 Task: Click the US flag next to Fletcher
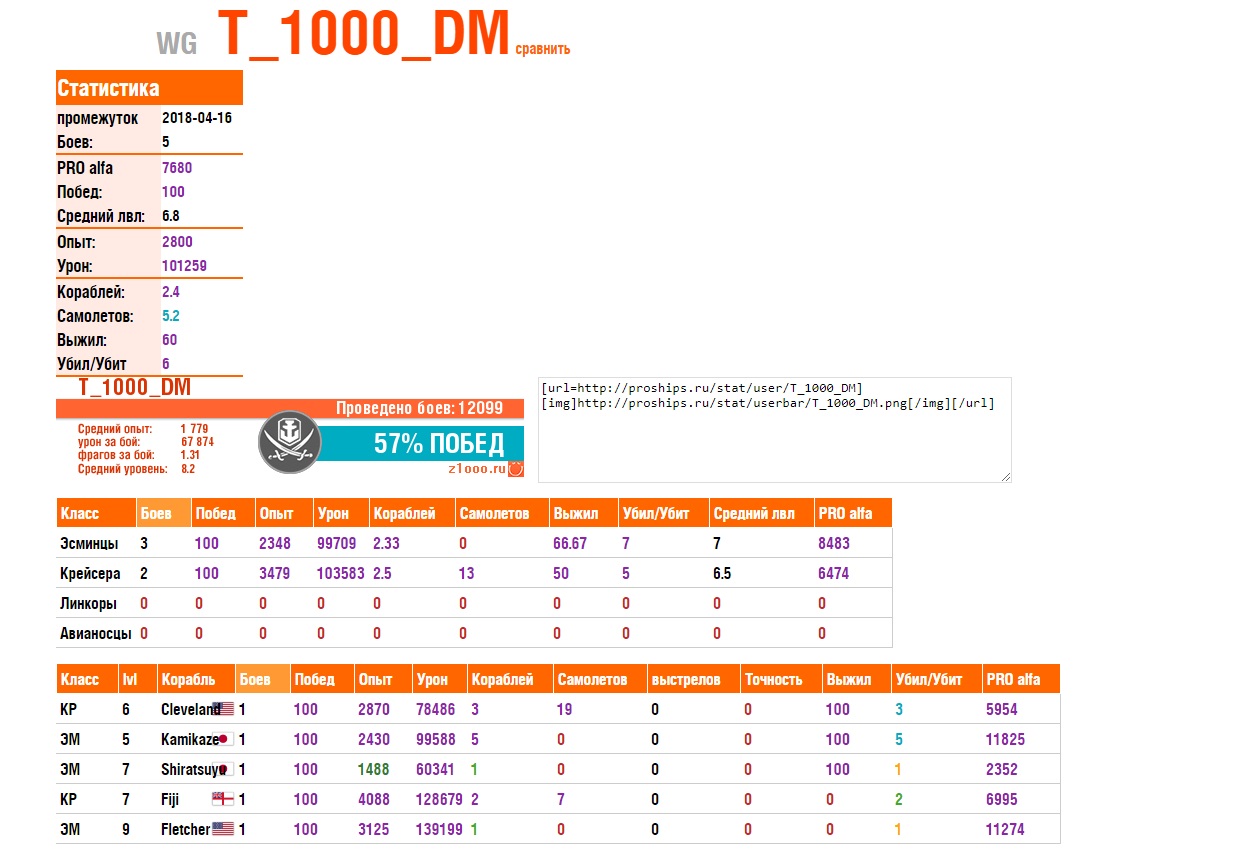point(223,829)
